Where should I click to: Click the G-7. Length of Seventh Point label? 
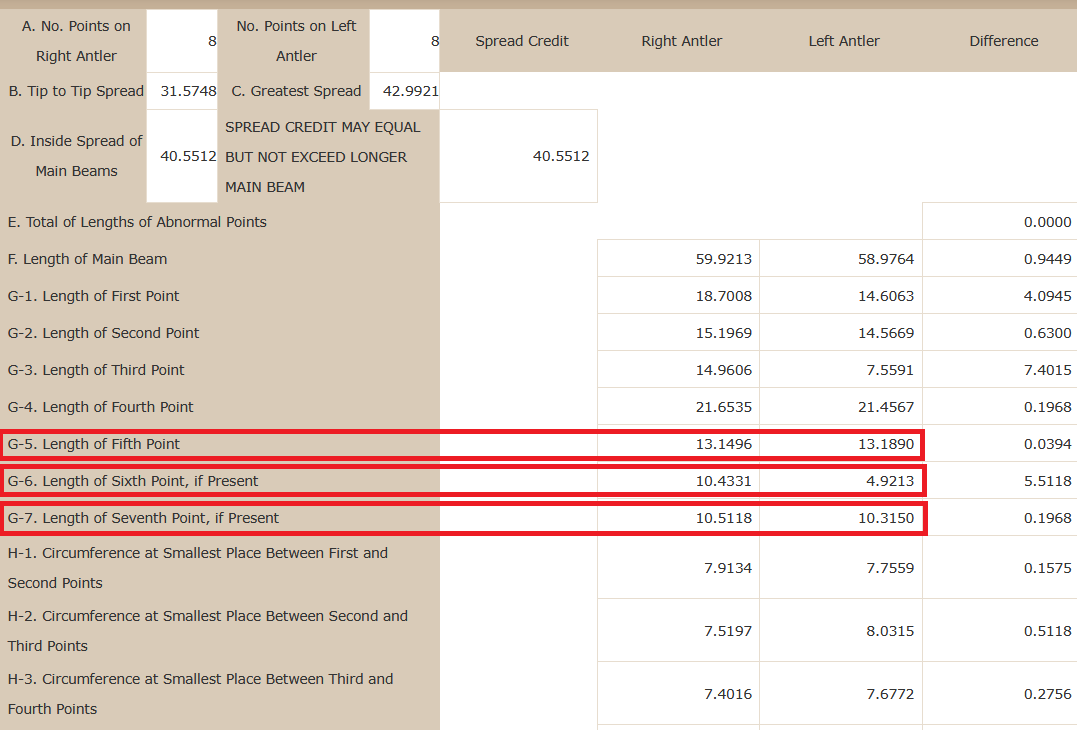point(143,518)
